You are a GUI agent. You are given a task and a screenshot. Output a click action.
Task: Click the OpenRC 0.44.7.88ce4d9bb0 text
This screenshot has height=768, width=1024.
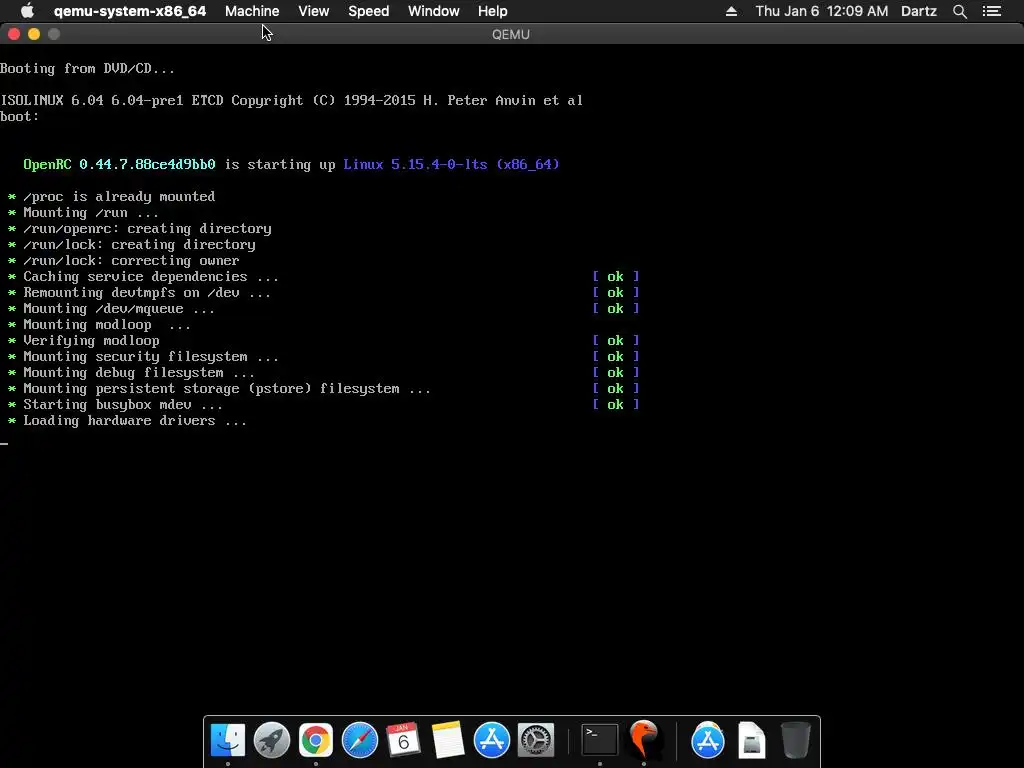click(119, 165)
